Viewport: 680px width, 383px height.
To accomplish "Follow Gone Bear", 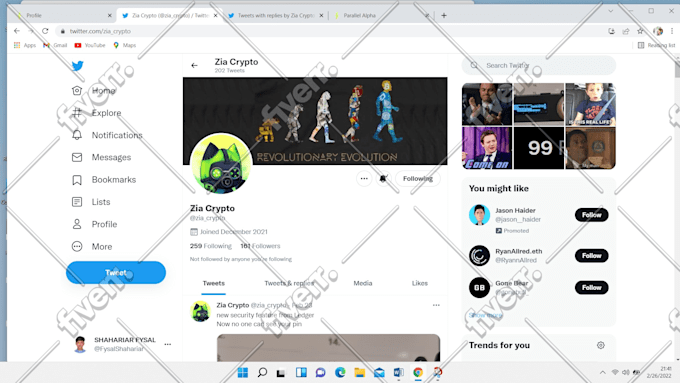I will (592, 288).
